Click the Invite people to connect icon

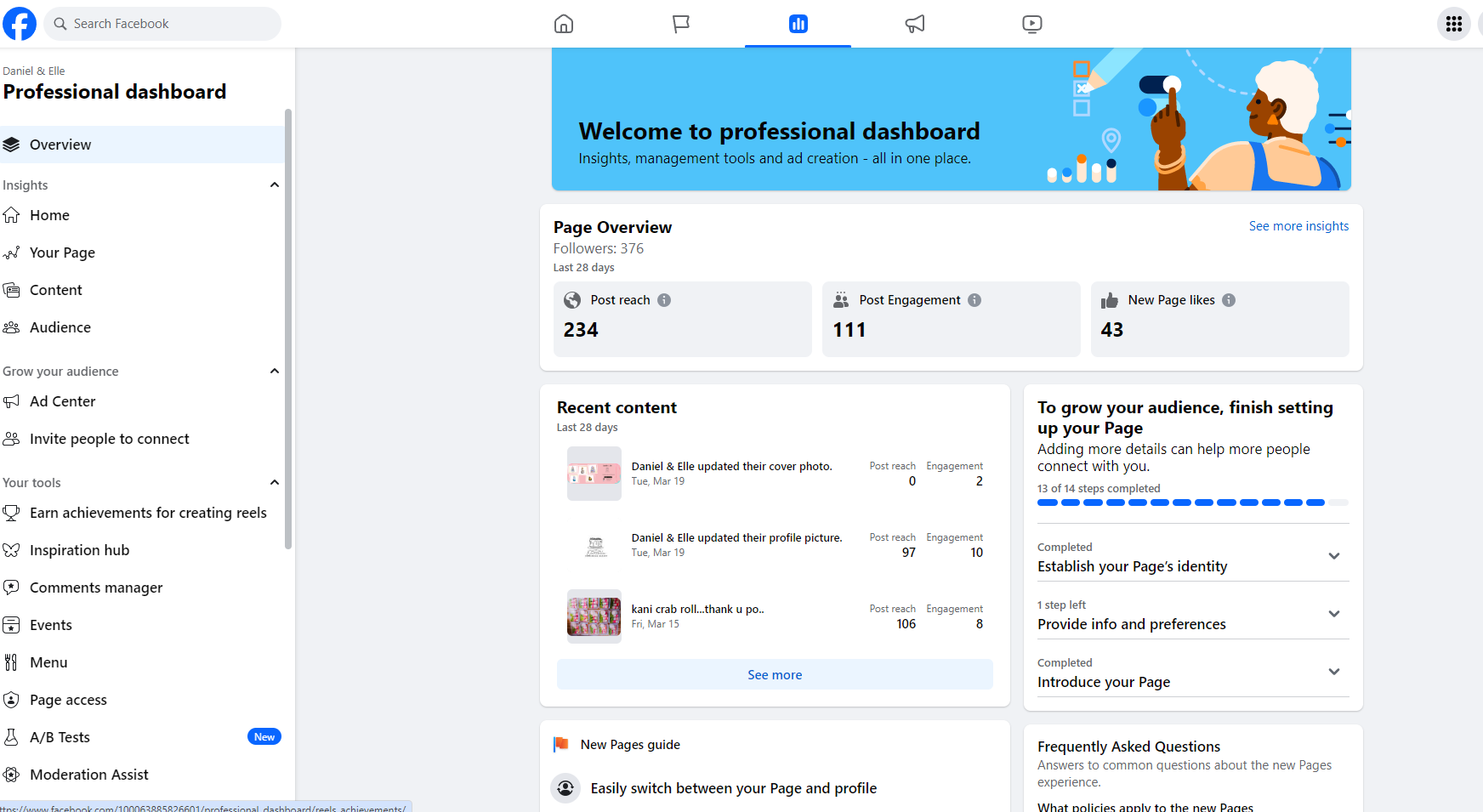(x=11, y=439)
